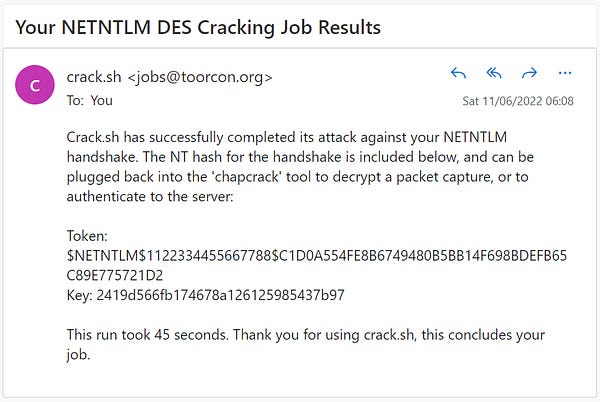The image size is (600, 402).
Task: Click the final word 'job.' in the message
Action: [x=78, y=355]
